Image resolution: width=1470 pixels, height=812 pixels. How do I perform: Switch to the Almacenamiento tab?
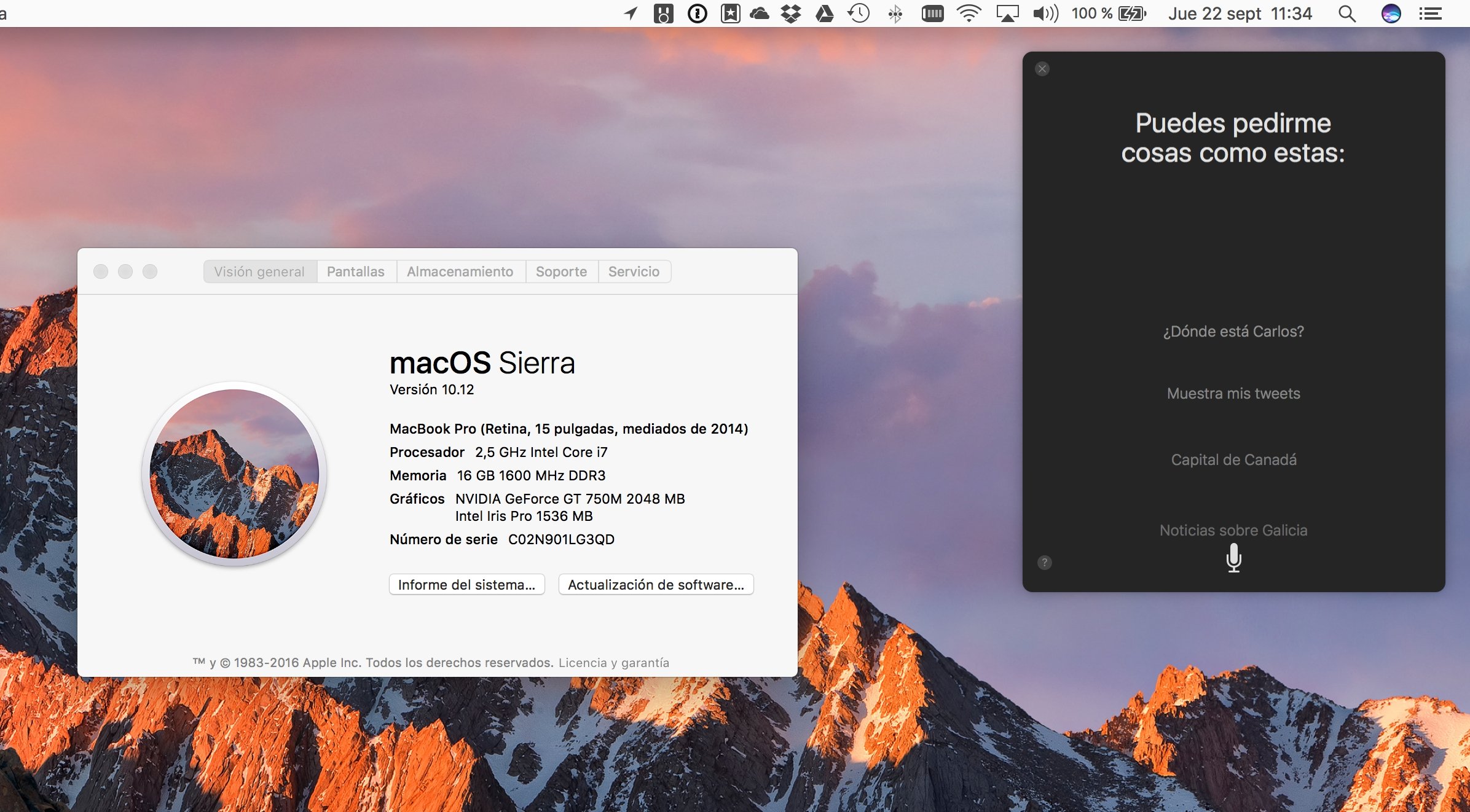tap(460, 271)
